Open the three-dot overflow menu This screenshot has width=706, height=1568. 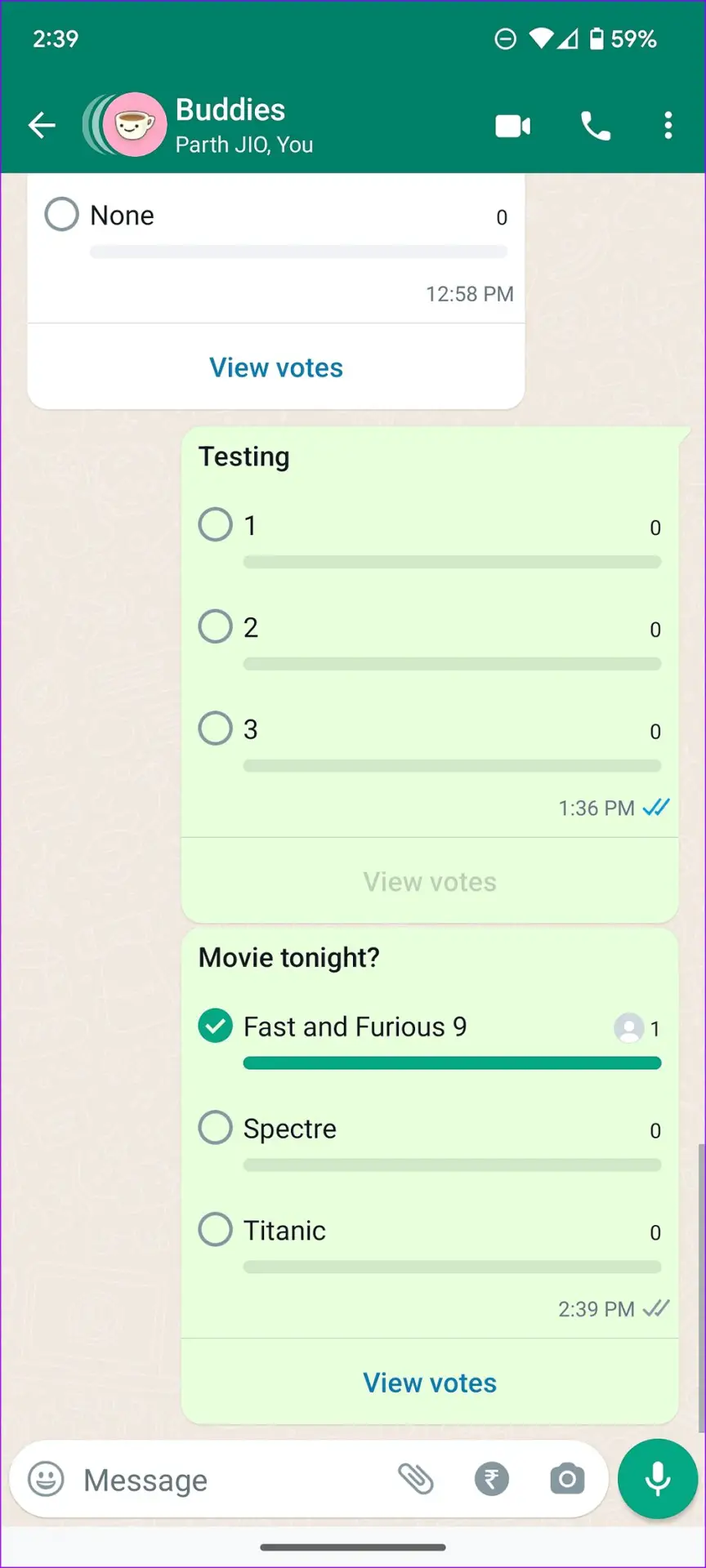[668, 126]
